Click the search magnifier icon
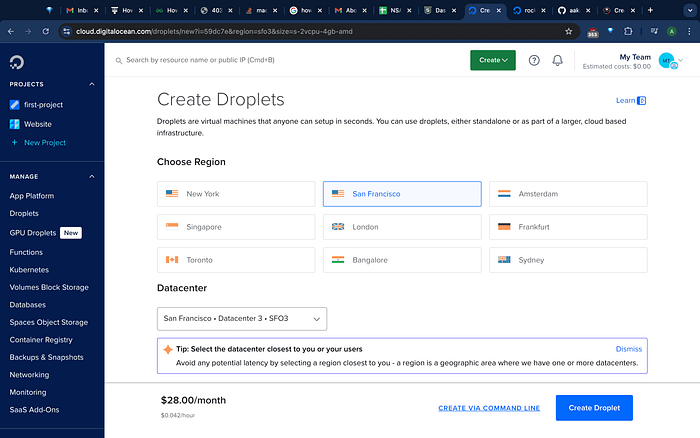This screenshot has height=438, width=700. pos(119,60)
